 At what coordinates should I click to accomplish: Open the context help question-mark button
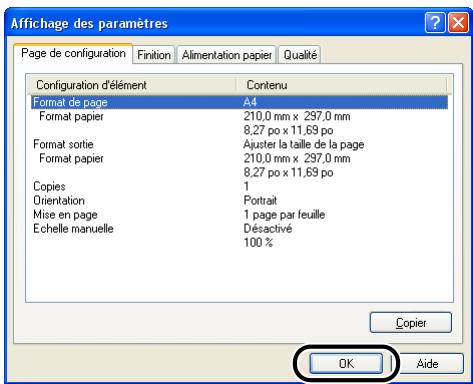point(435,23)
